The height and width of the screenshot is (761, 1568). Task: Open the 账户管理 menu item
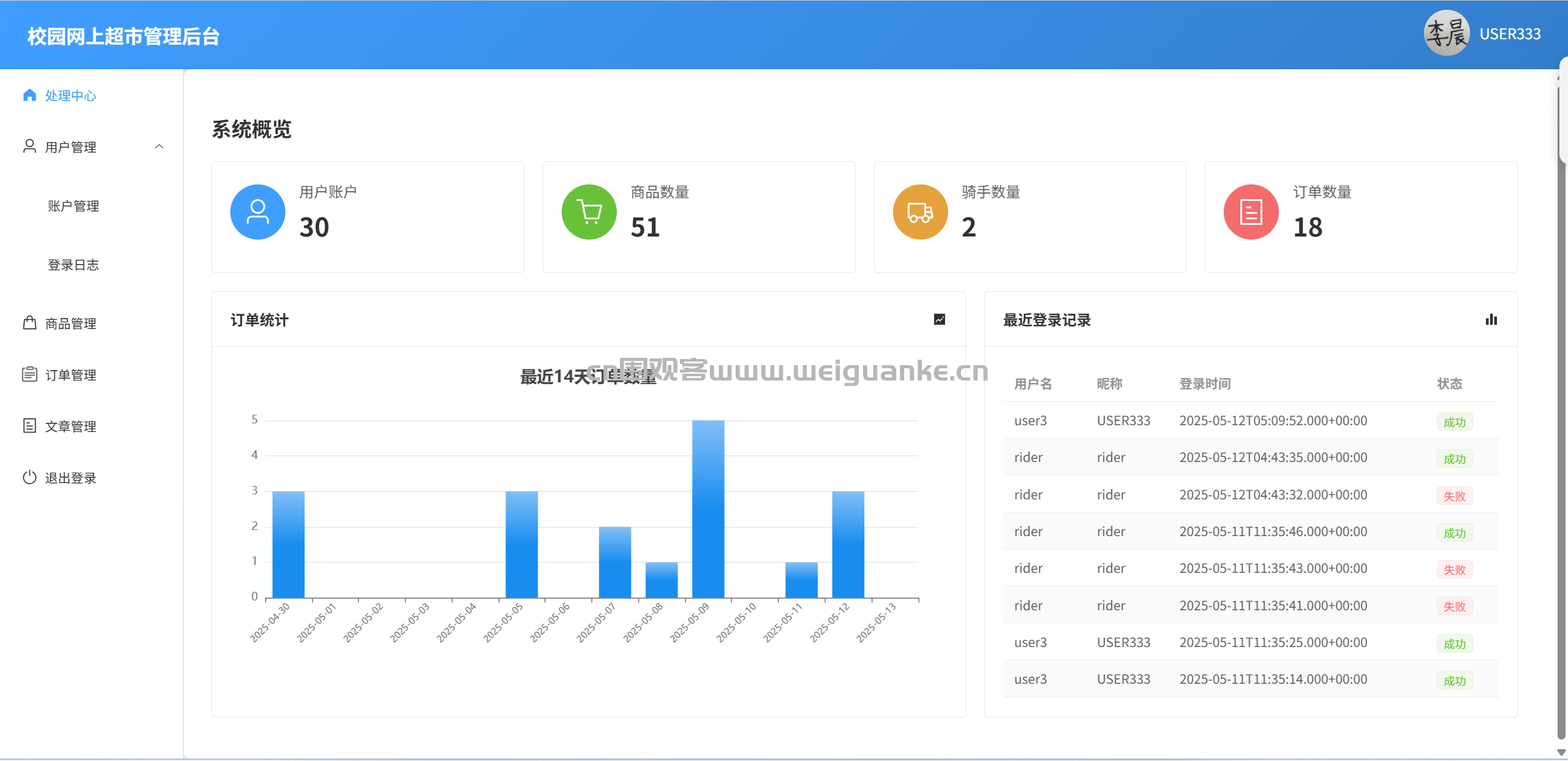[x=73, y=206]
